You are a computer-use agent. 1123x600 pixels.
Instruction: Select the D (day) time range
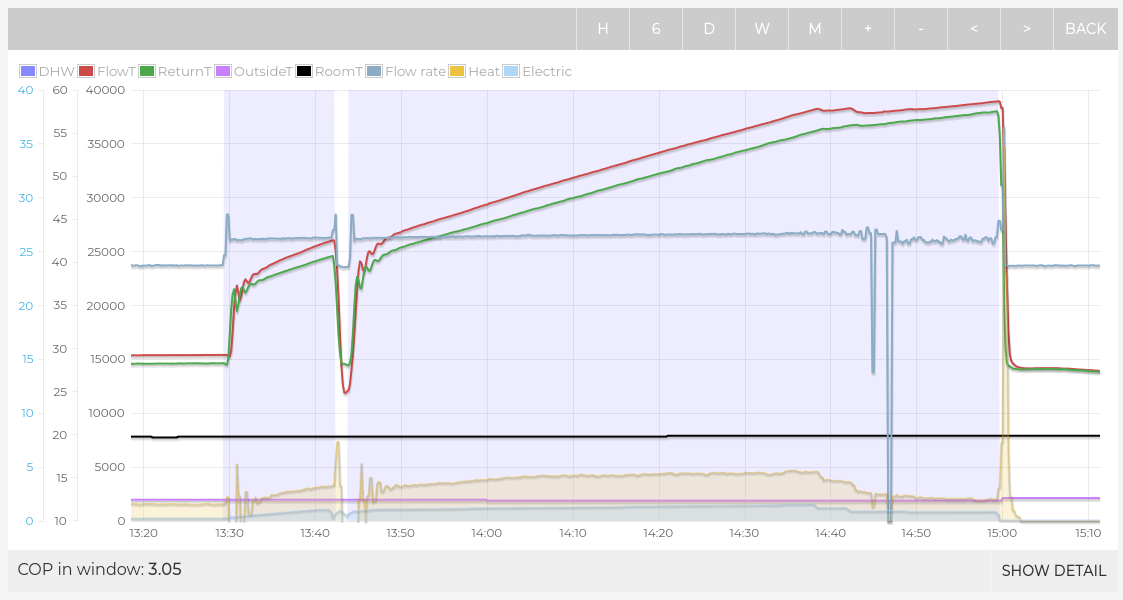pos(709,29)
